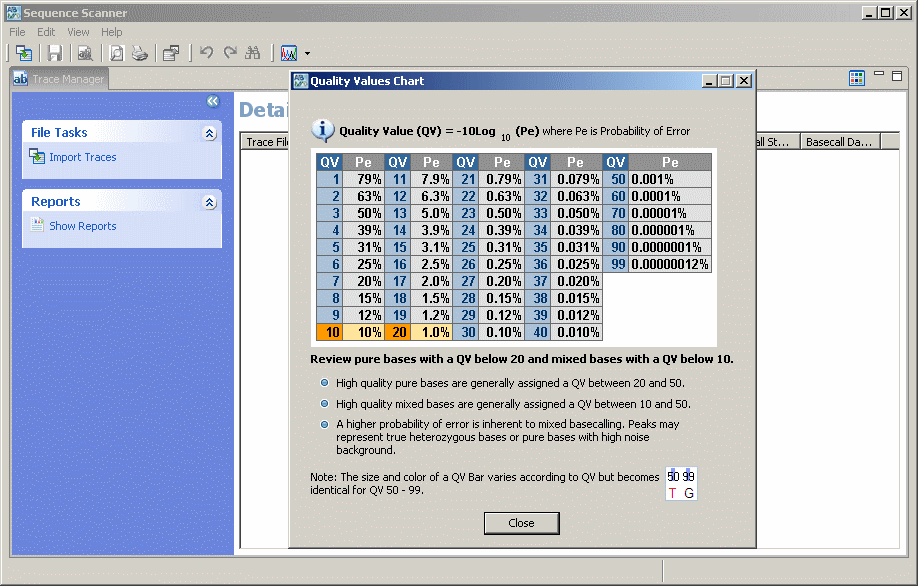This screenshot has height=586, width=918.
Task: Open the trace viewer icon dropdown arrow
Action: [x=306, y=53]
